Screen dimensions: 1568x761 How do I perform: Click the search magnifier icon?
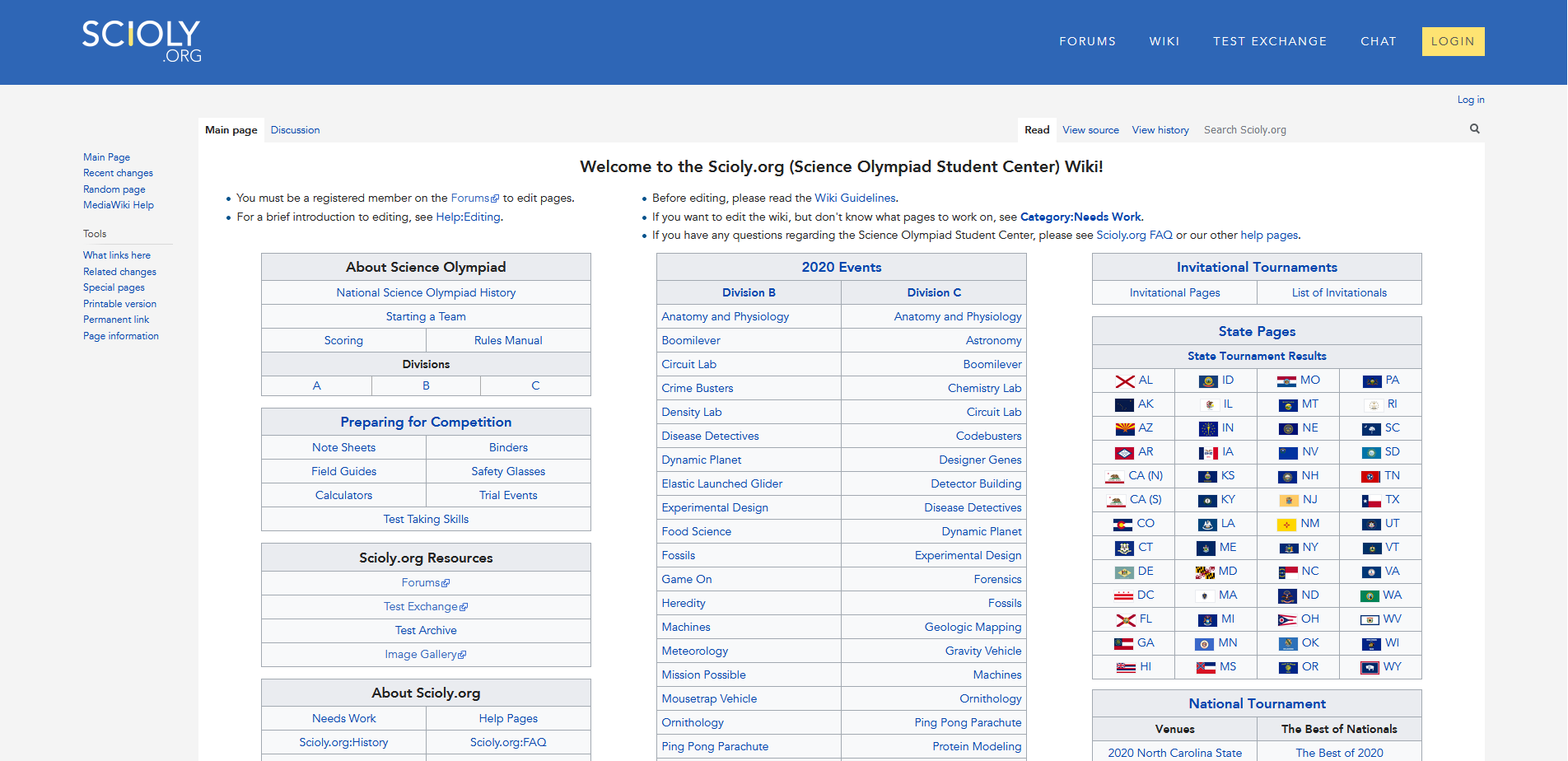pos(1474,129)
